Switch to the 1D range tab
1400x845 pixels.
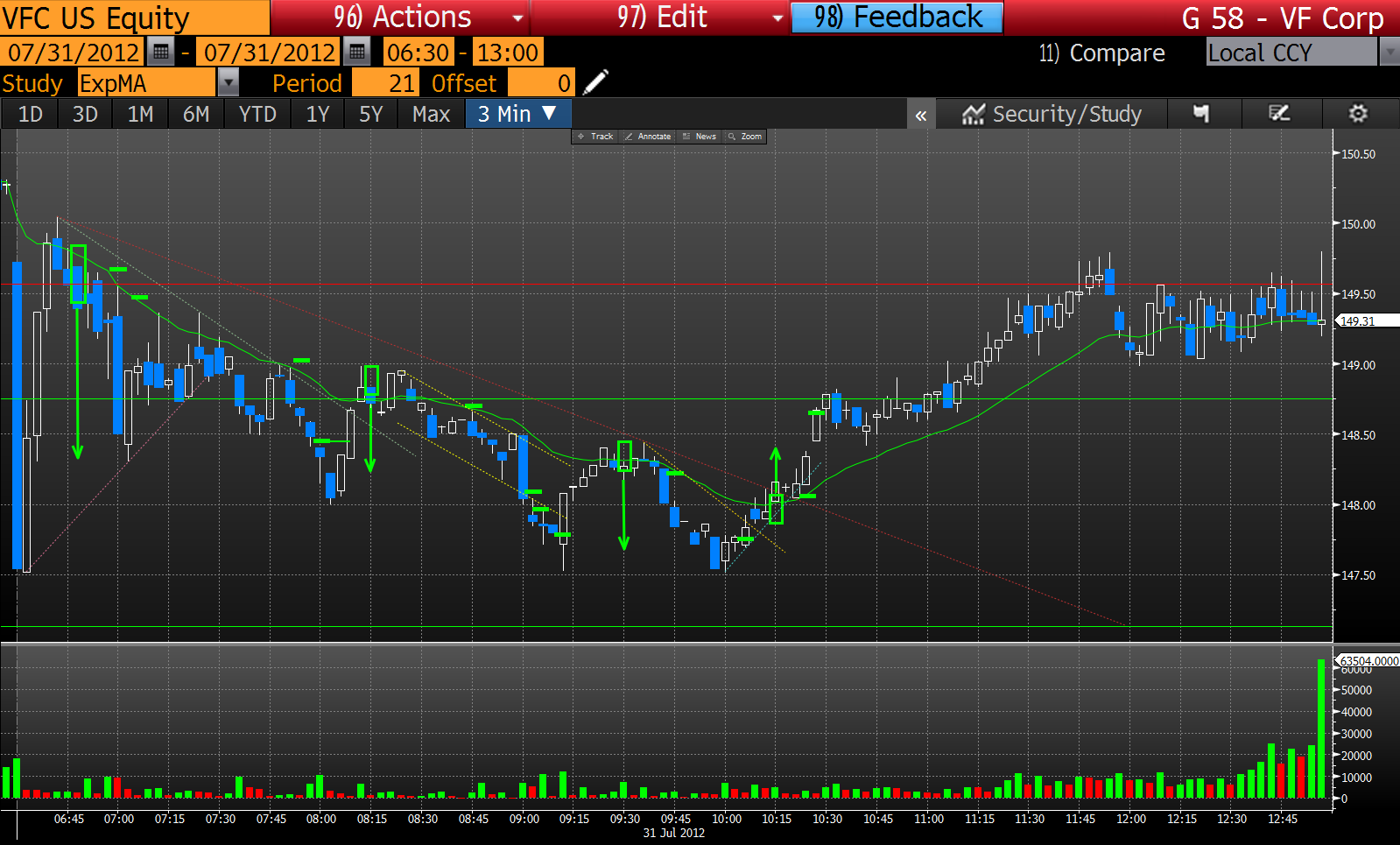click(31, 114)
